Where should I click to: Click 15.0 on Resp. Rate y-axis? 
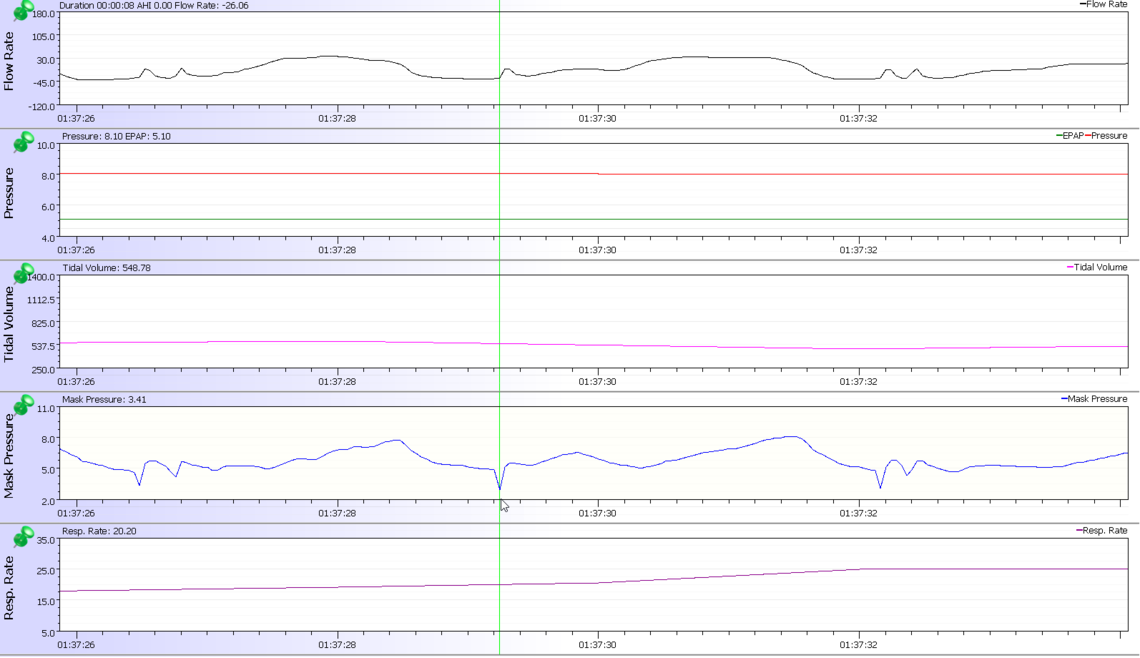point(46,601)
